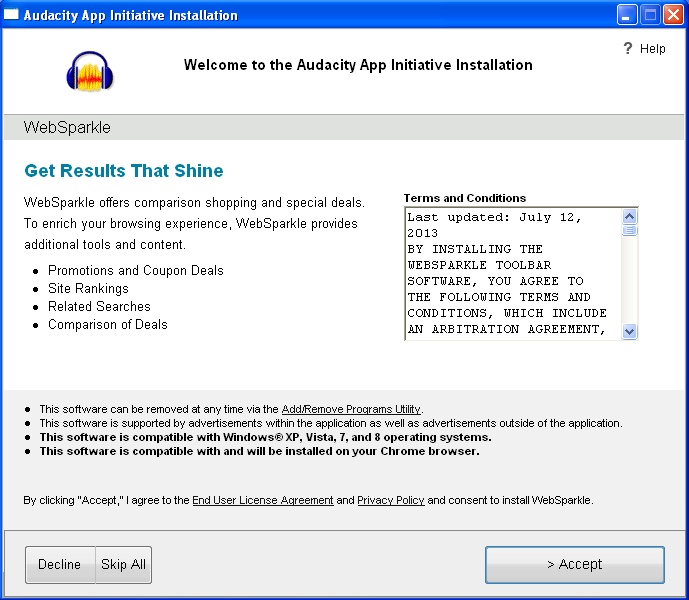Click the Skip All button

[123, 564]
